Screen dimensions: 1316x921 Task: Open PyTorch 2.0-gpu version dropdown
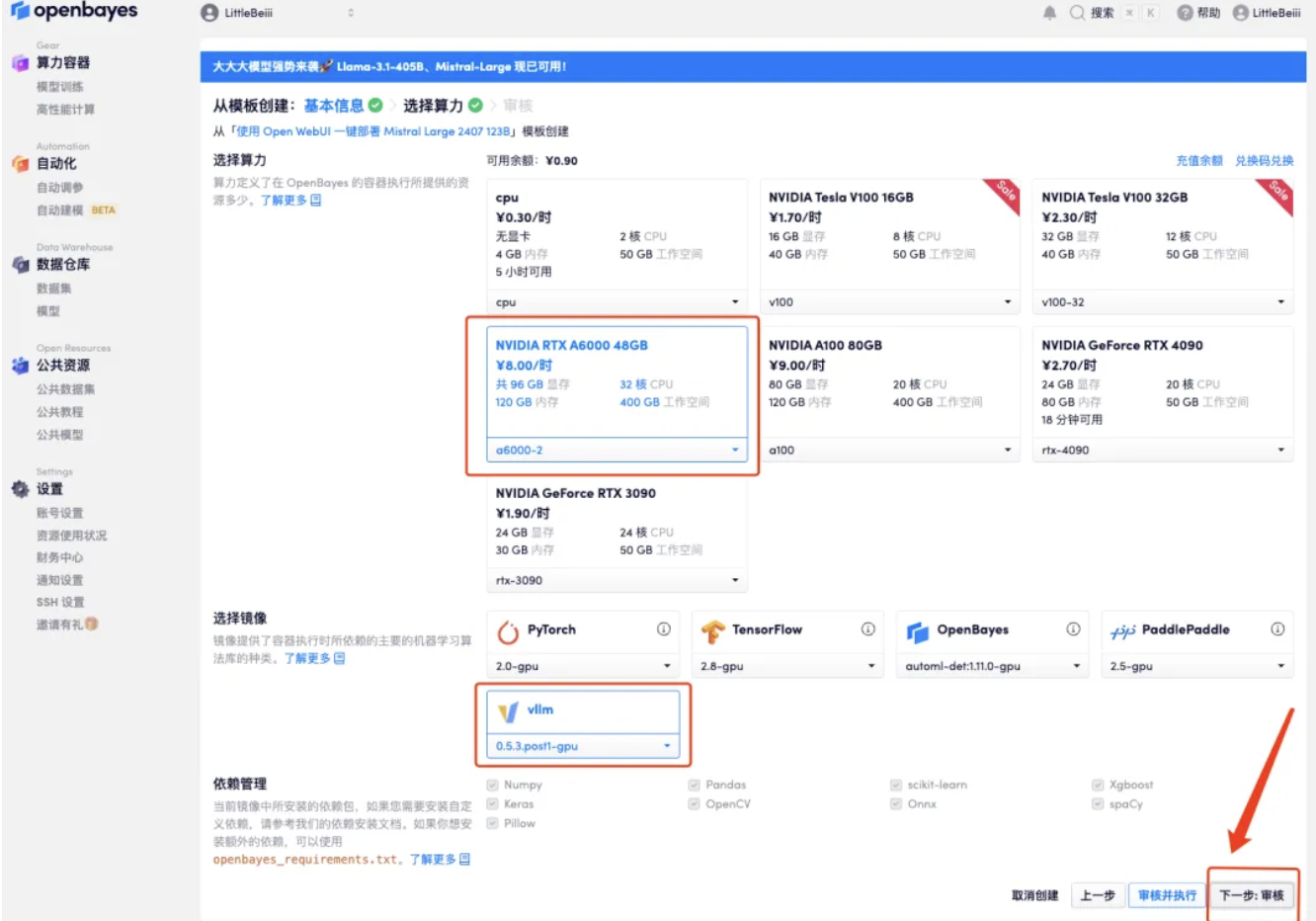tap(583, 667)
